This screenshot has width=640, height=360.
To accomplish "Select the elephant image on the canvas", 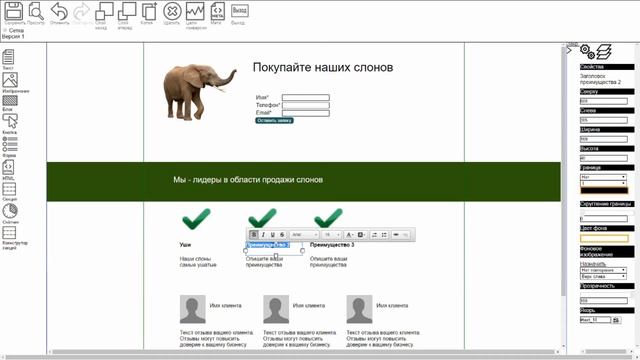I will click(199, 92).
